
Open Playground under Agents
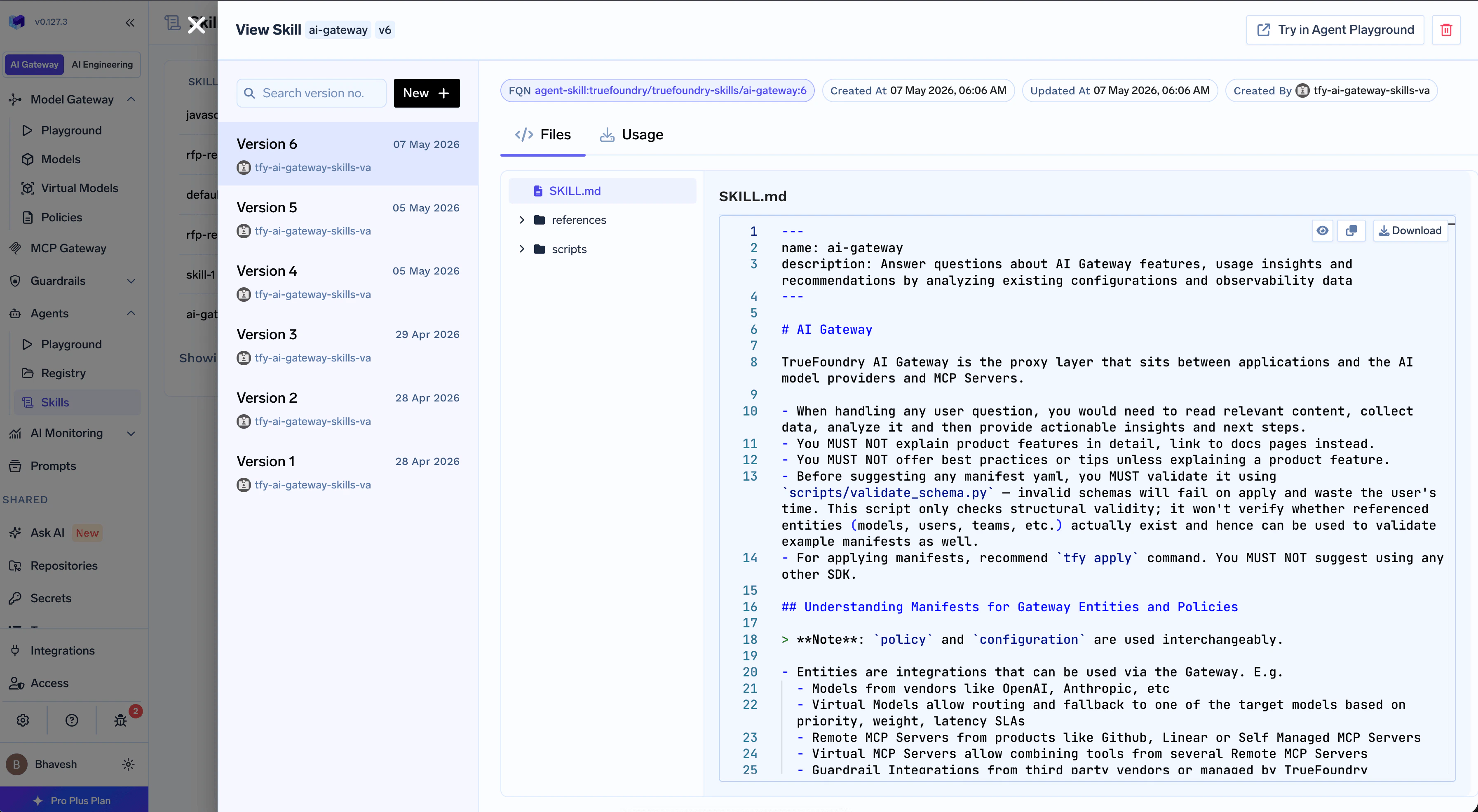[71, 344]
